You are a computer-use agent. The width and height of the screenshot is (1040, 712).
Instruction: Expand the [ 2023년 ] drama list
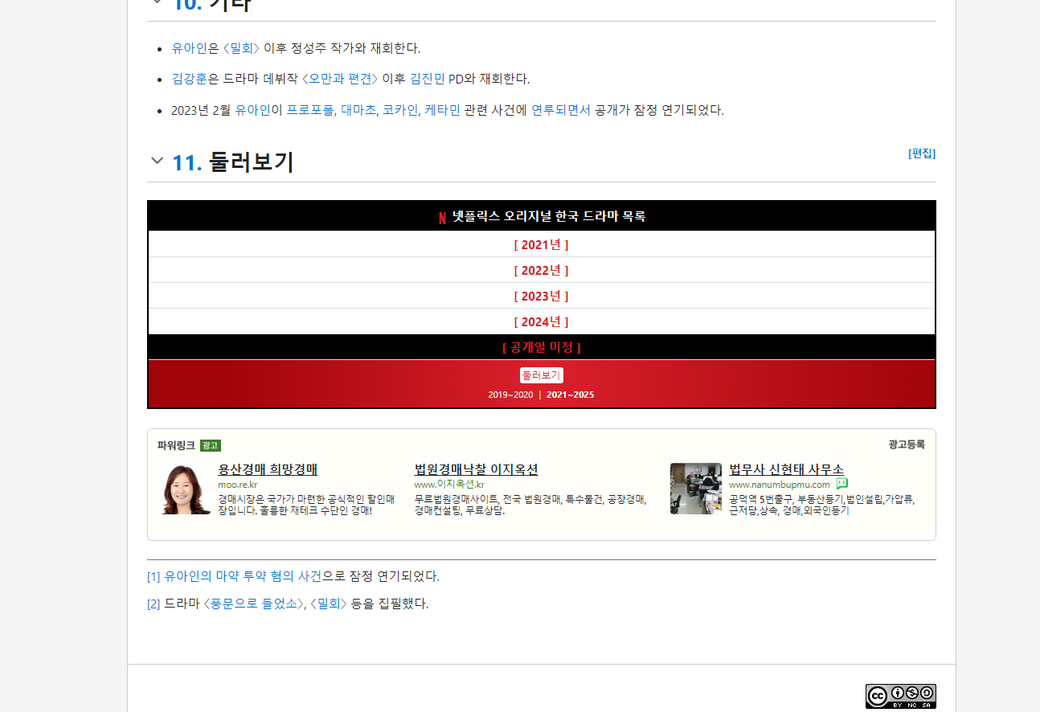541,297
